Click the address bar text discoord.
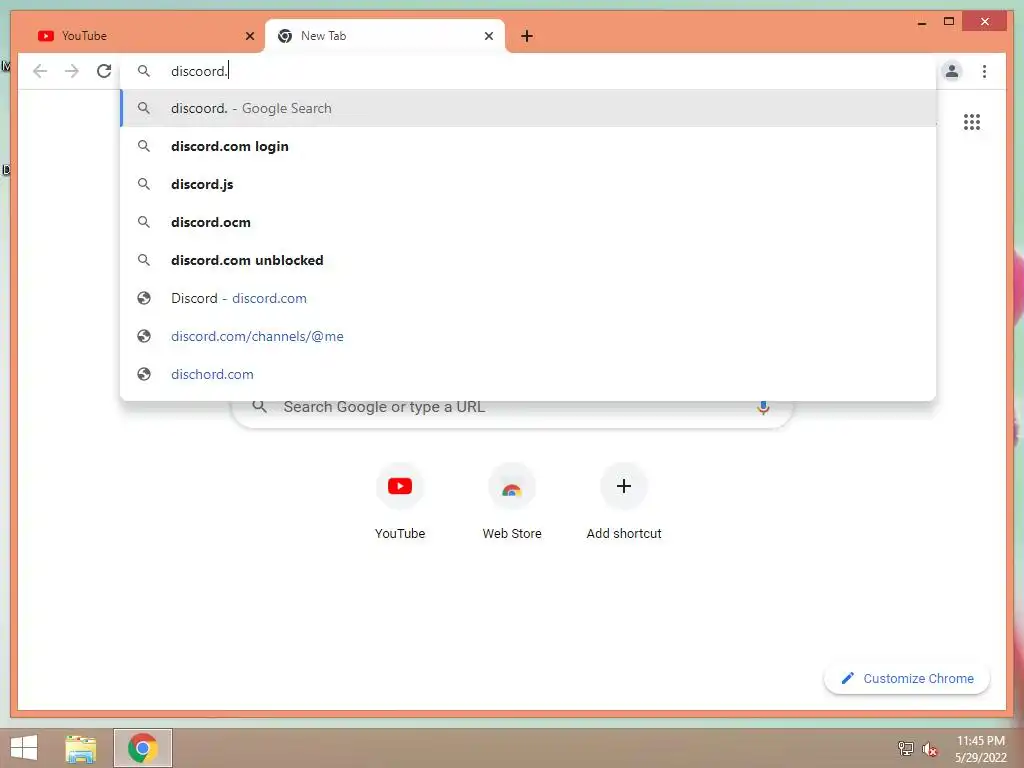The image size is (1024, 768). [199, 71]
